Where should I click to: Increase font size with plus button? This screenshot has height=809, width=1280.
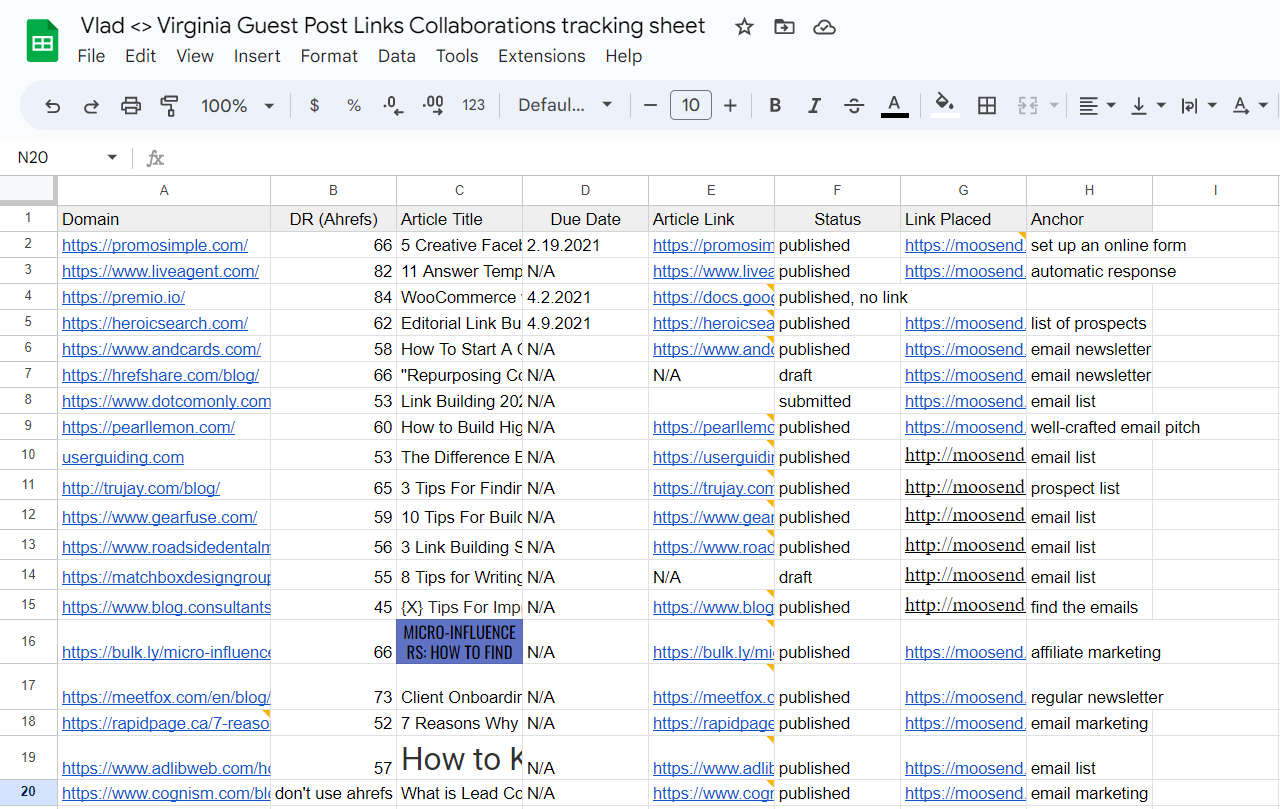(730, 105)
